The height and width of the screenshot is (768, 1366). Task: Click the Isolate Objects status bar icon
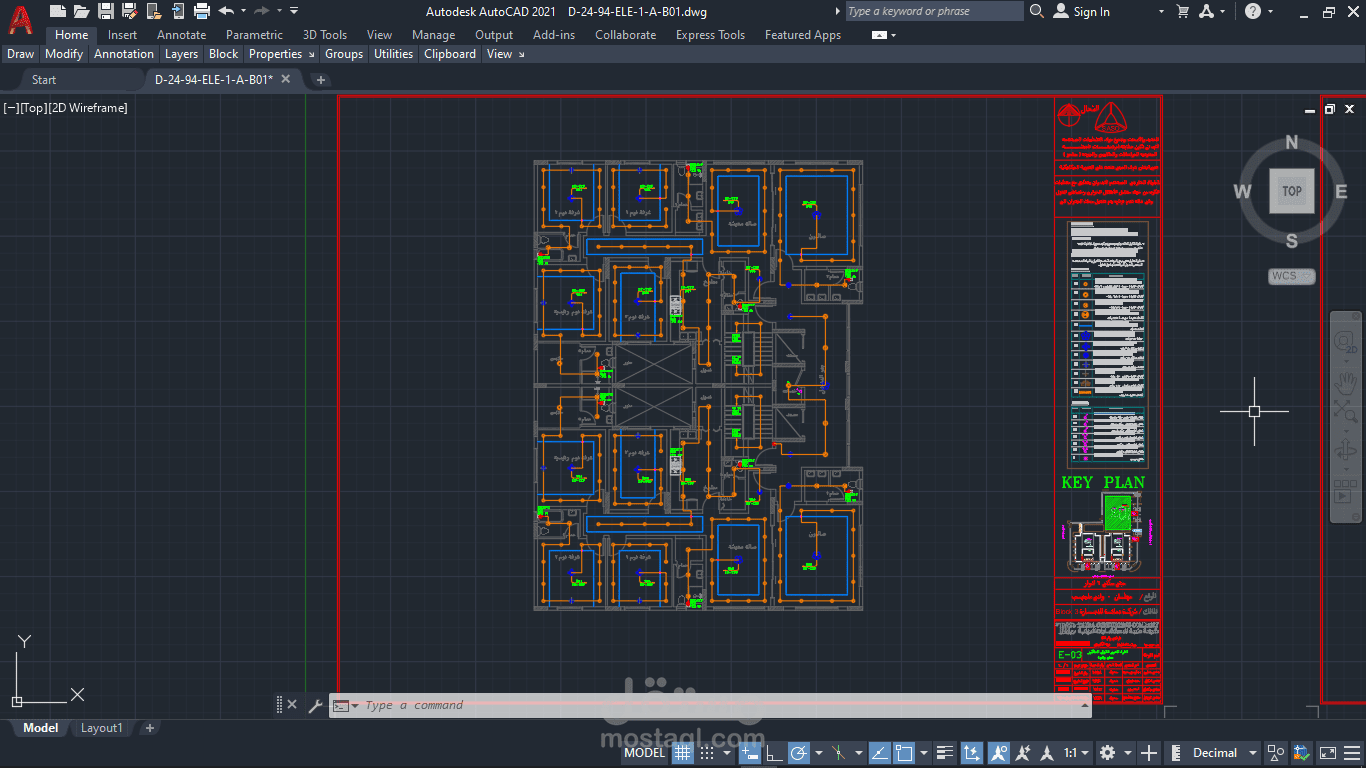[x=1276, y=753]
